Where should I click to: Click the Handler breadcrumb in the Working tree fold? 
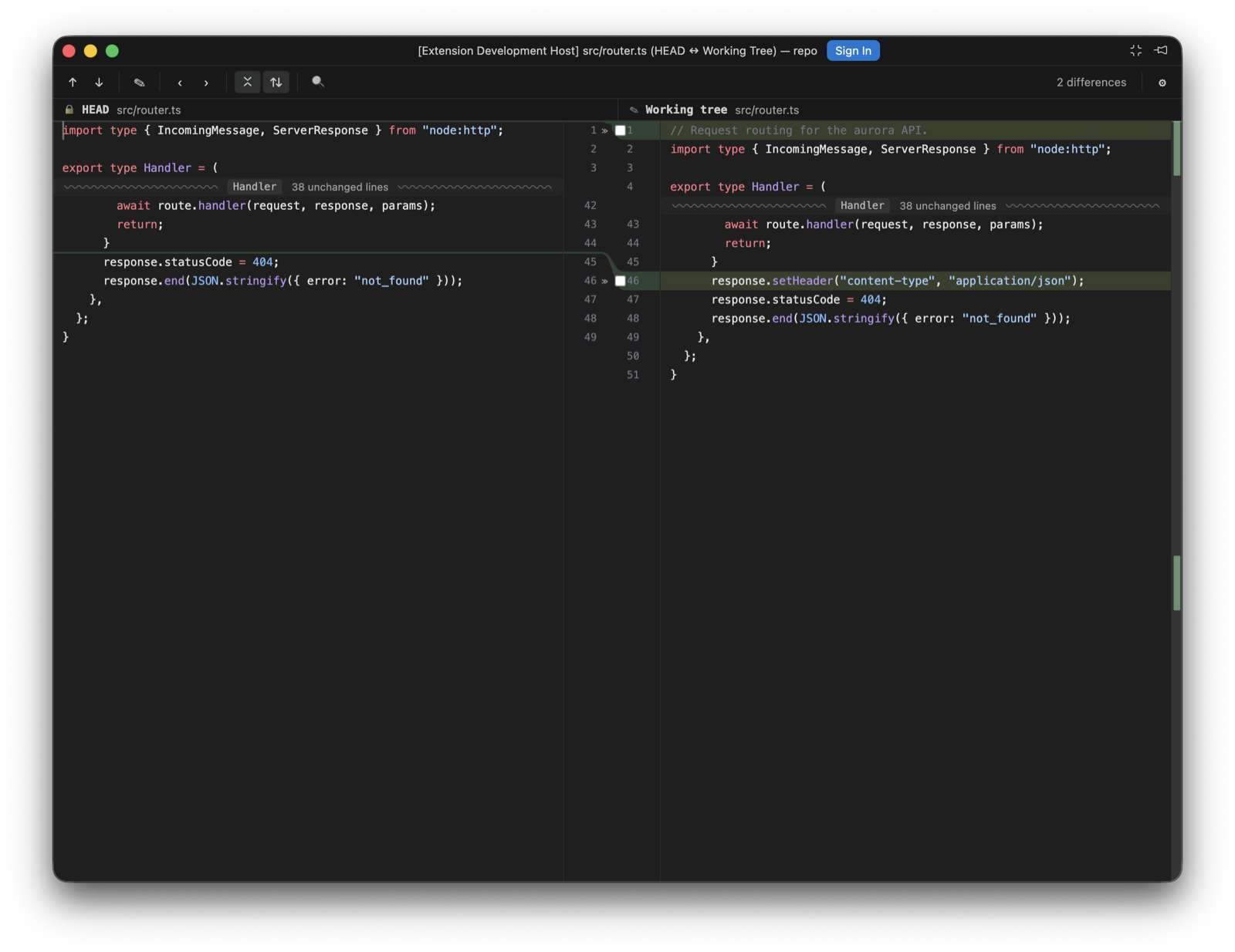coord(862,206)
